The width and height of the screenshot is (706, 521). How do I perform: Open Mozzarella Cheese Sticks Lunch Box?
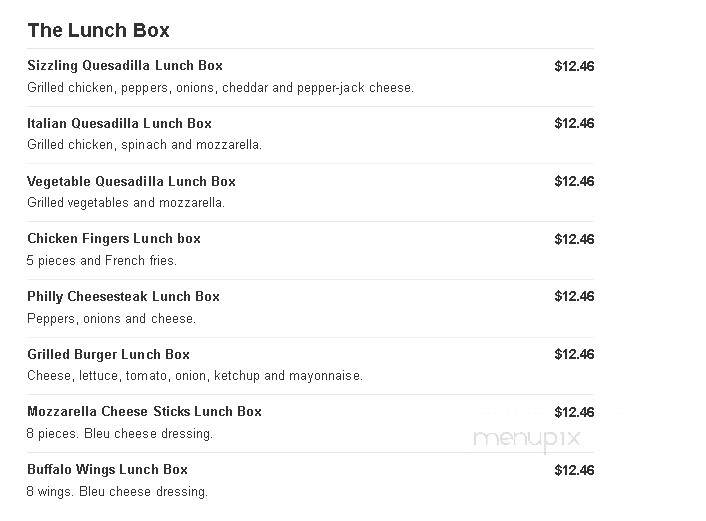point(144,412)
